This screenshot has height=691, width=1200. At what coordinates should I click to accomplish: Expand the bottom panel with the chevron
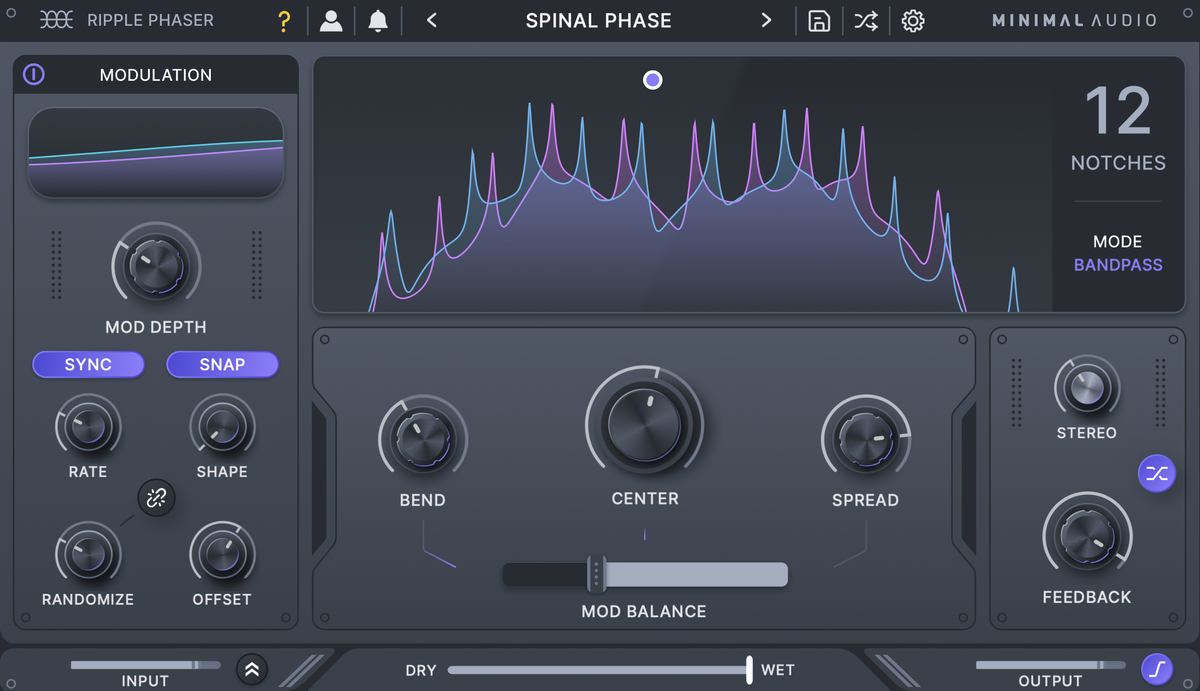coord(252,668)
